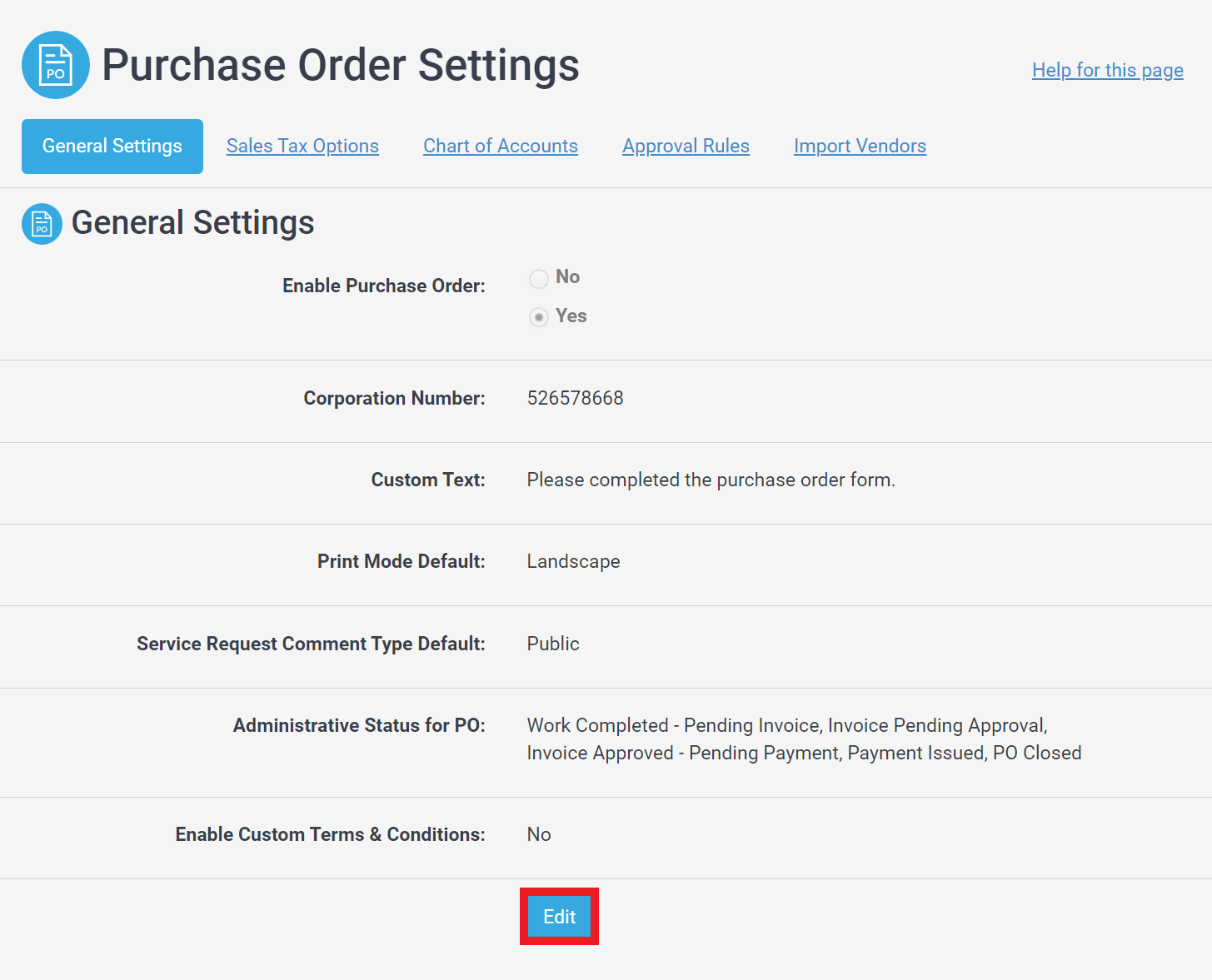1212x980 pixels.
Task: Click the Public comment type value
Action: click(x=553, y=644)
